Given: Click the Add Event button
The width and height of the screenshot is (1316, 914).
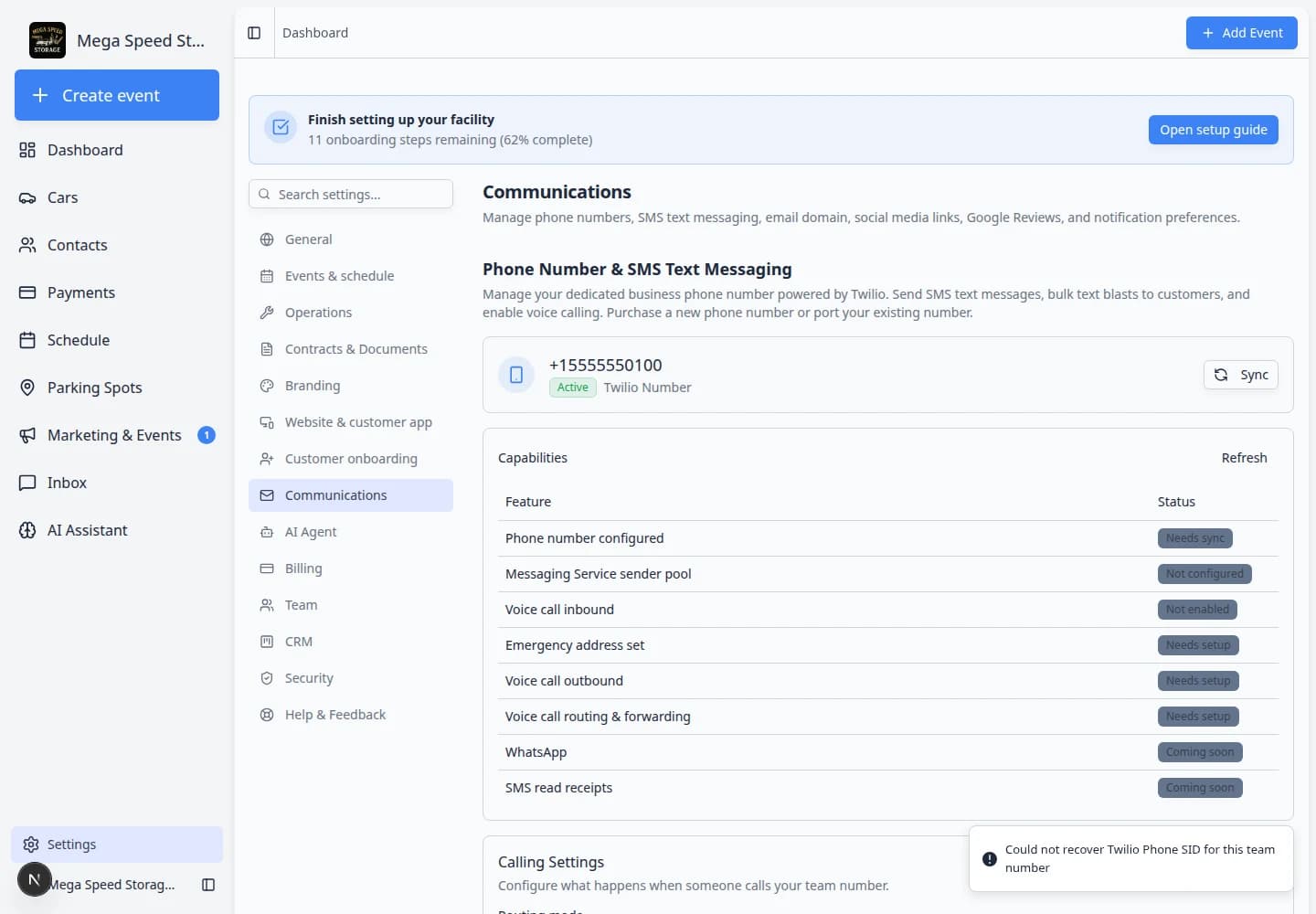Looking at the screenshot, I should click(1242, 33).
